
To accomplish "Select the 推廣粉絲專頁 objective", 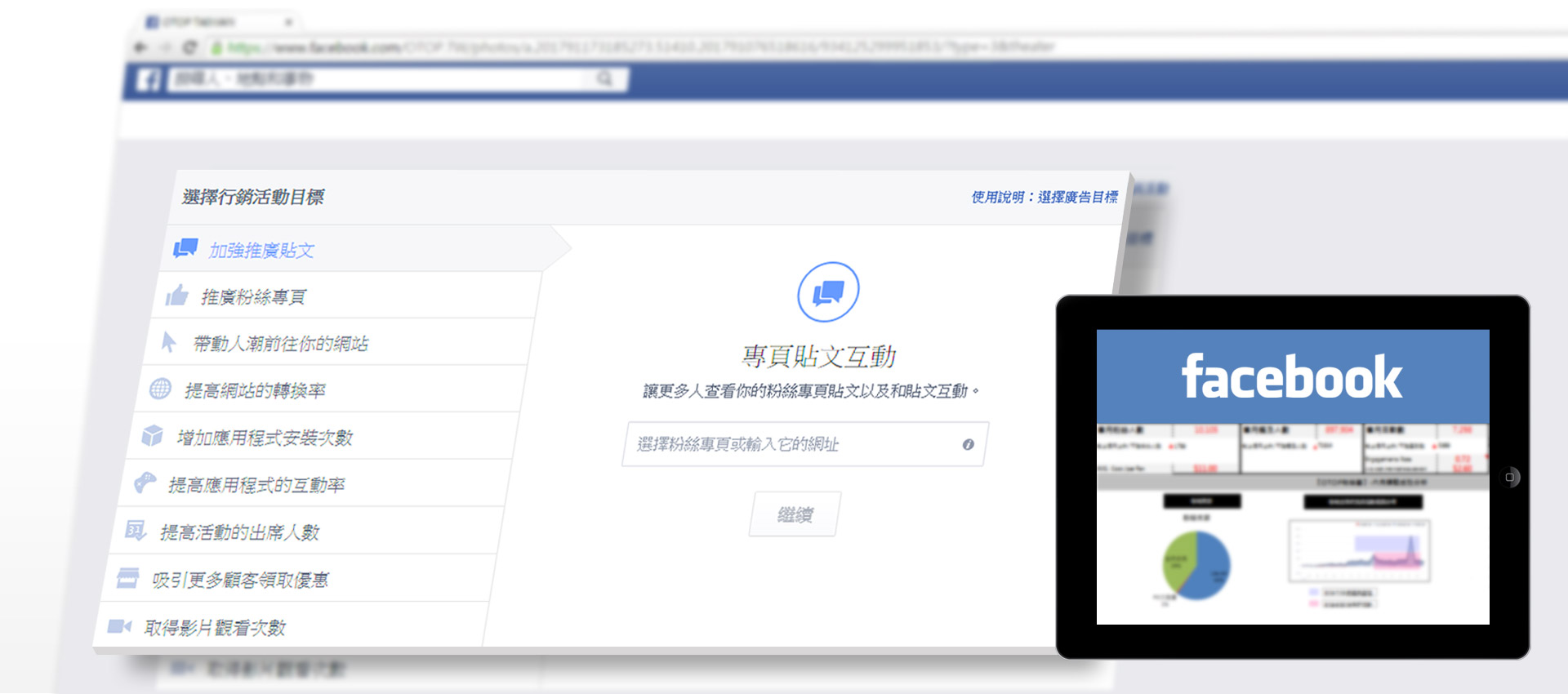I will pos(253,296).
